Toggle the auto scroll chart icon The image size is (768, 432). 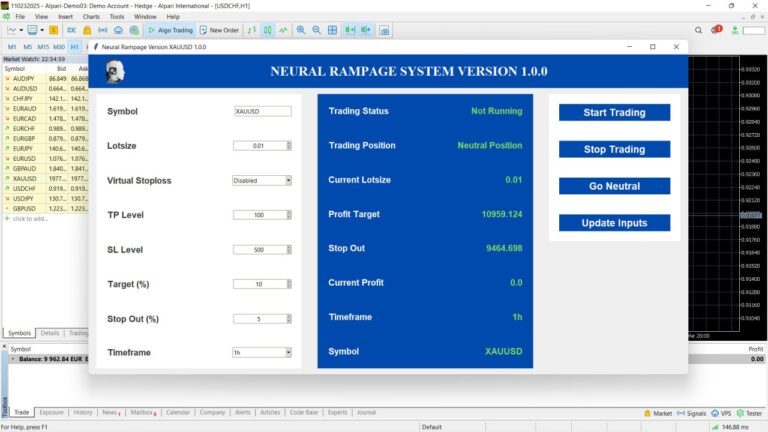[x=350, y=30]
